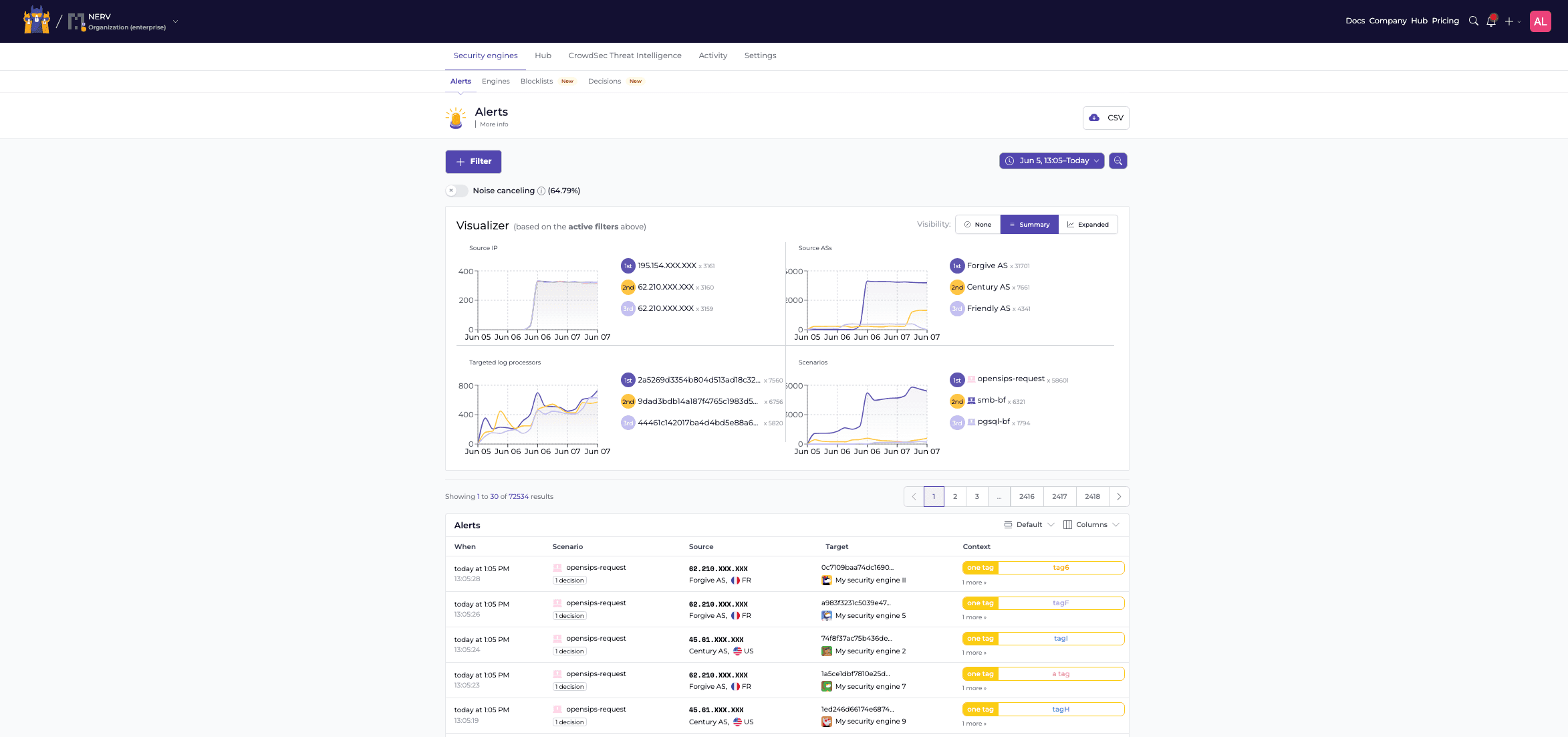
Task: Click target hash 0c7109baa74dc1690...
Action: (858, 568)
